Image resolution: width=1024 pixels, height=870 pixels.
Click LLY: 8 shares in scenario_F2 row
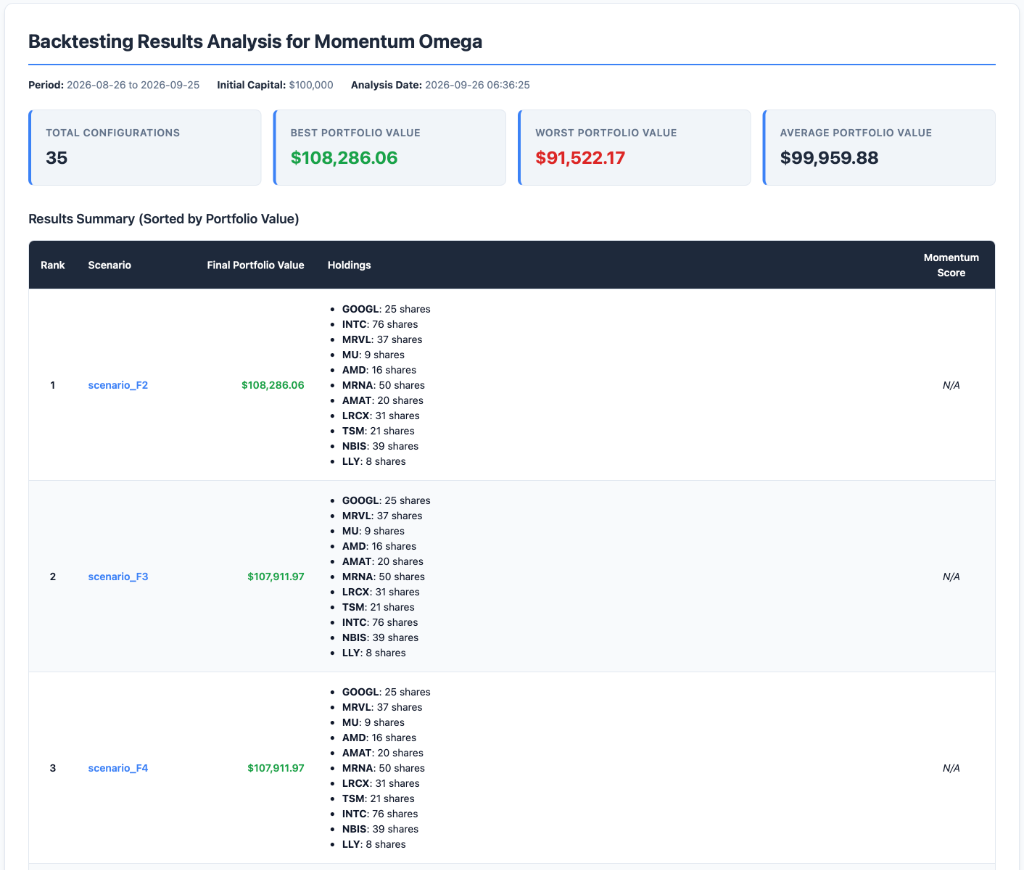pos(374,462)
